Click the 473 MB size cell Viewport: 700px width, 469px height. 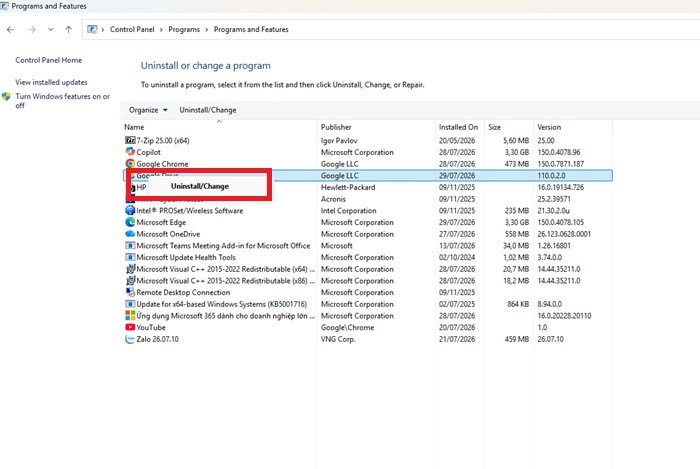coord(517,164)
